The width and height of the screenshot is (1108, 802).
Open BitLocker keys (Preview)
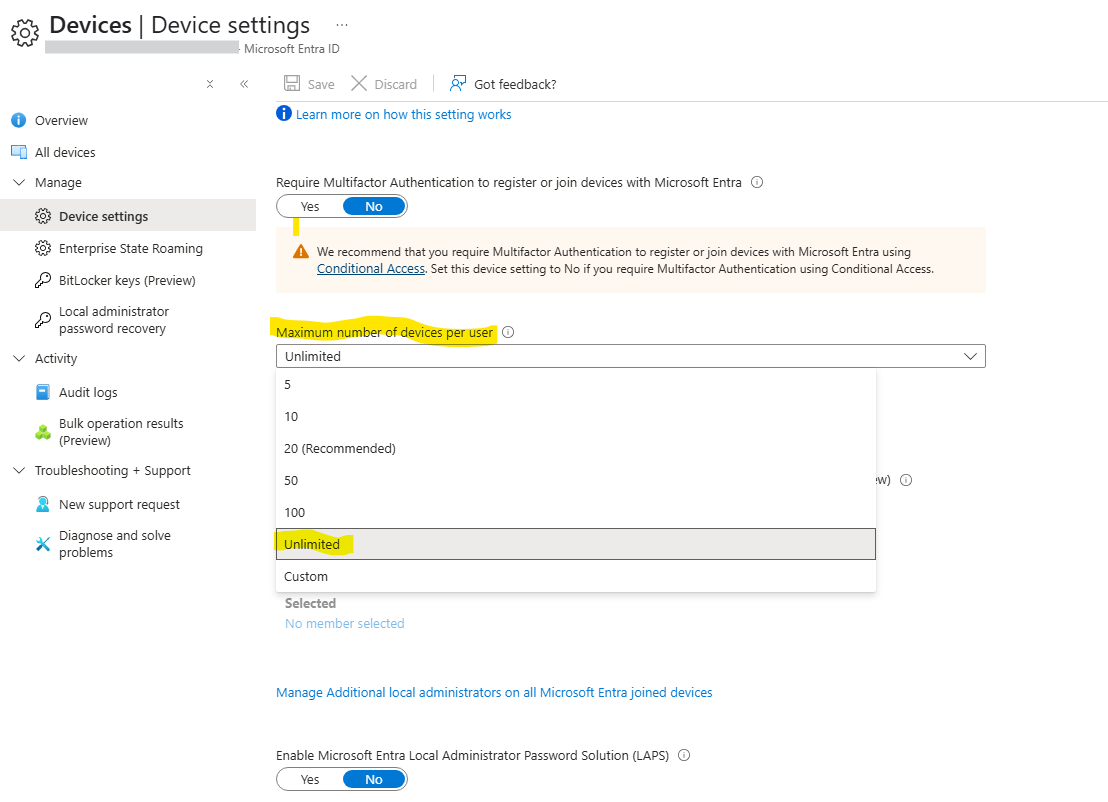click(128, 280)
